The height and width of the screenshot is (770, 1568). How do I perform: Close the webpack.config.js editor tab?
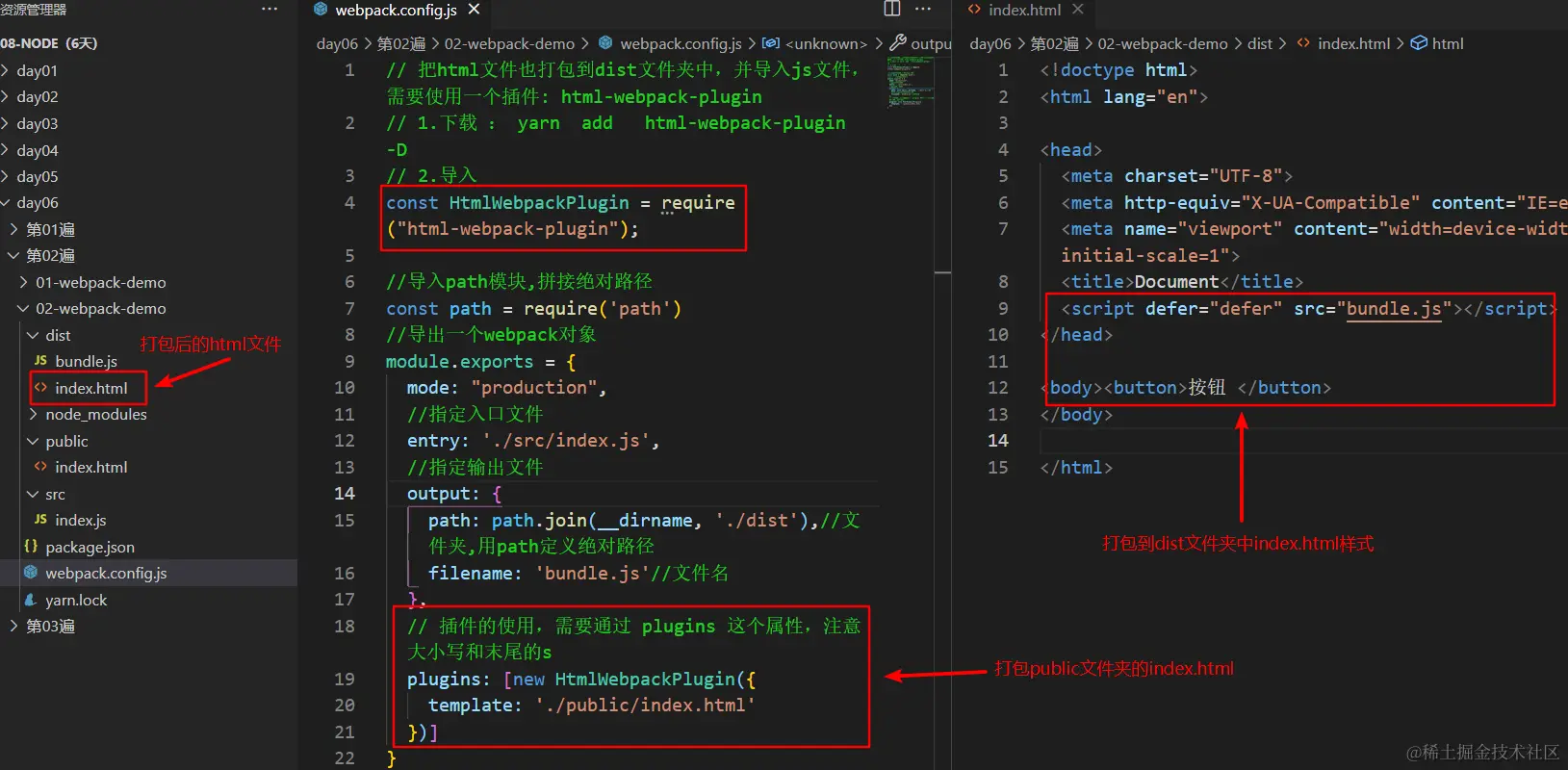(x=474, y=10)
